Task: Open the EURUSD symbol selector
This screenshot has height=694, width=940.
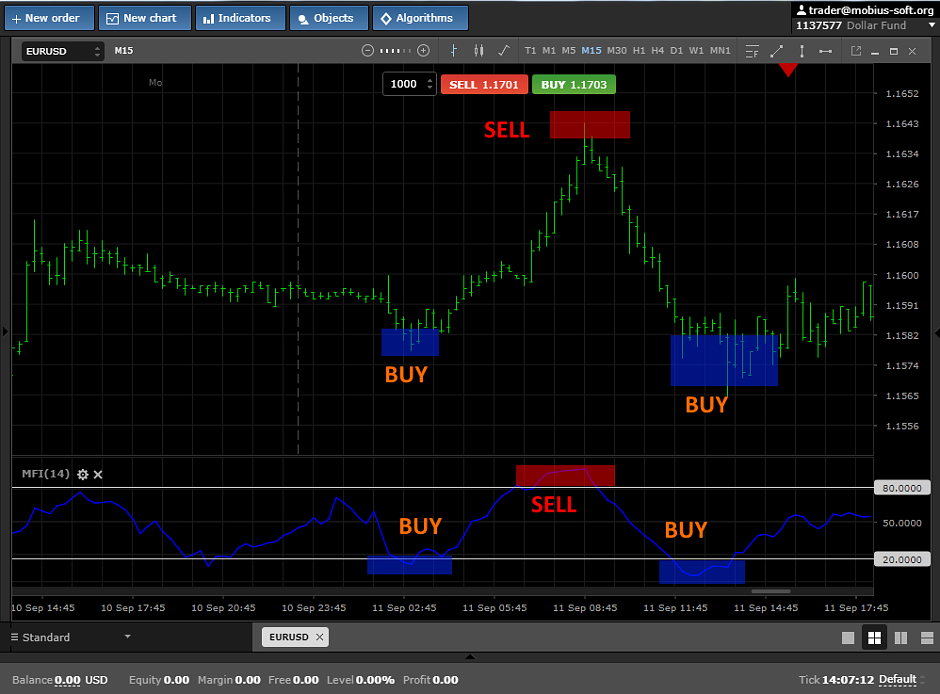Action: 62,52
